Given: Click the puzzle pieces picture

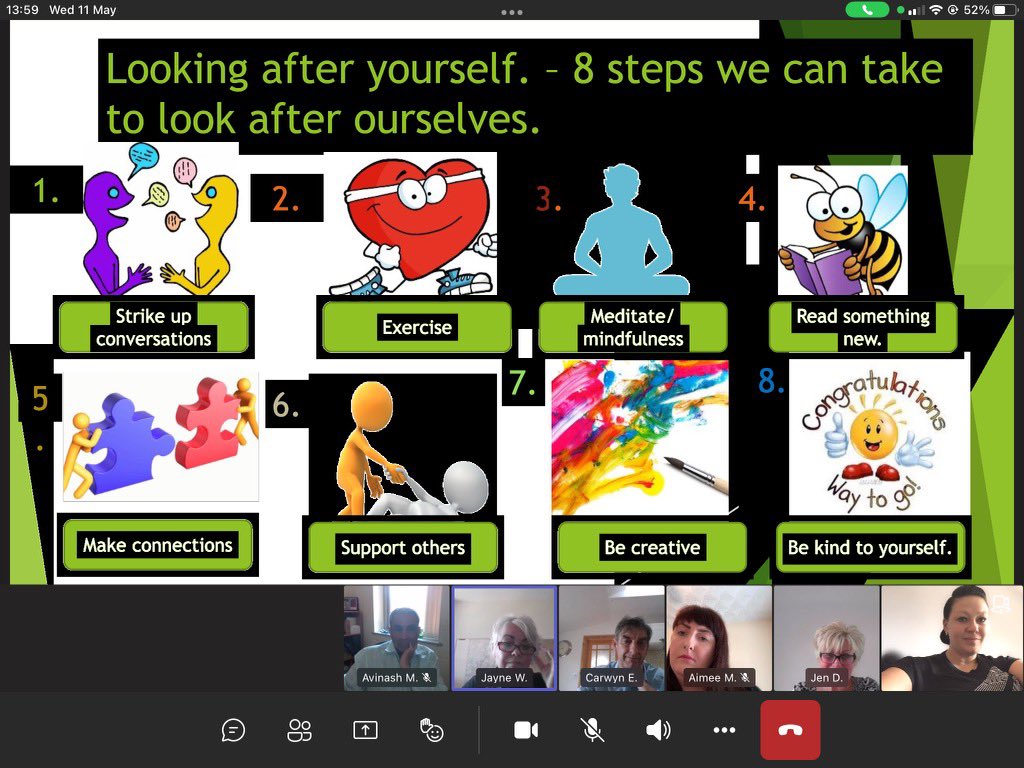Looking at the screenshot, I should (x=161, y=437).
